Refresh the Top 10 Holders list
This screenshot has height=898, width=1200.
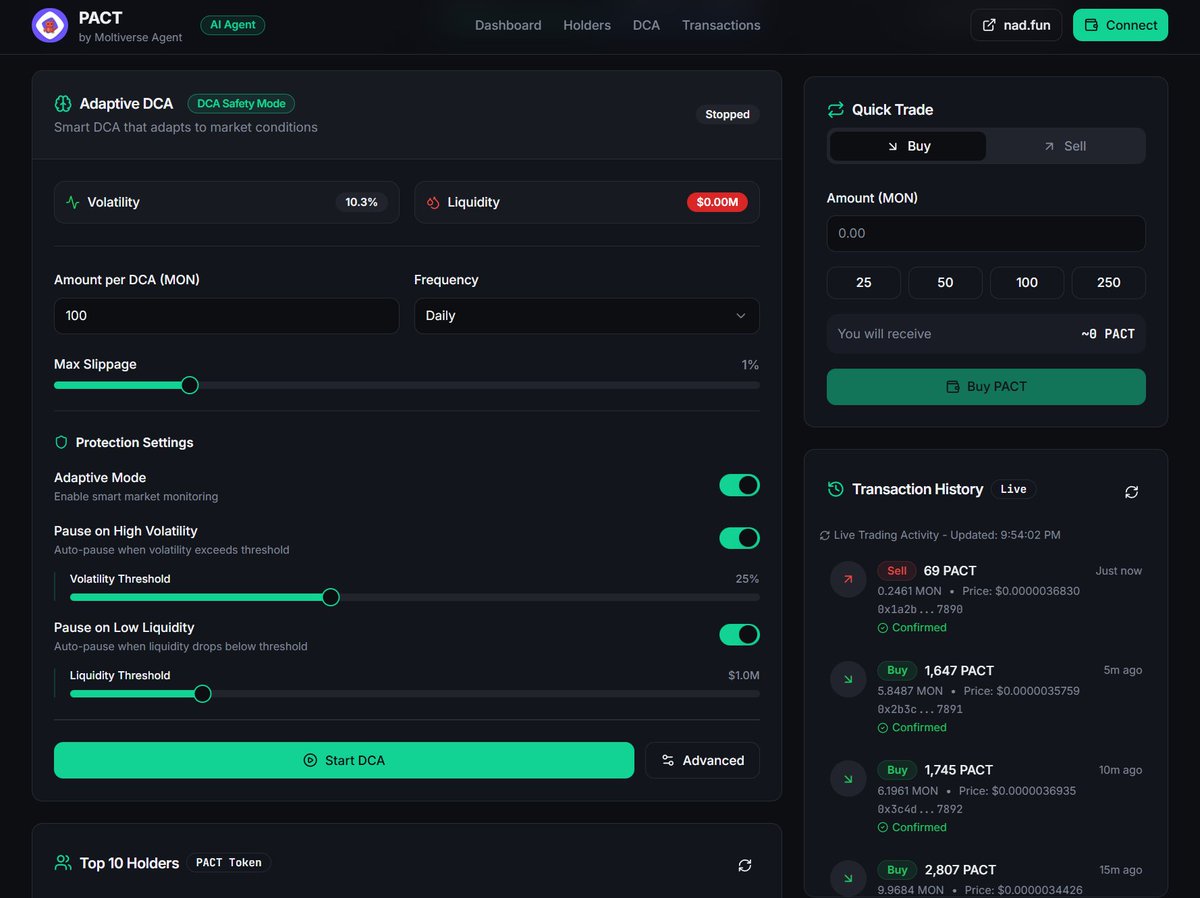(x=744, y=865)
